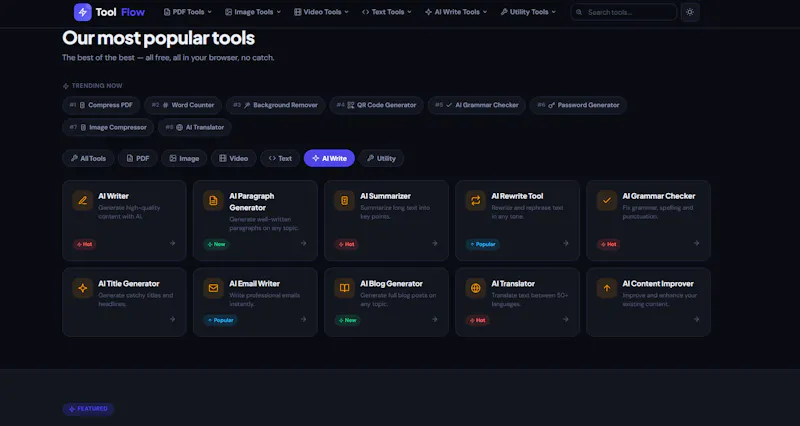Viewport: 800px width, 426px height.
Task: Expand the Image Tools dropdown menu
Action: coord(253,12)
